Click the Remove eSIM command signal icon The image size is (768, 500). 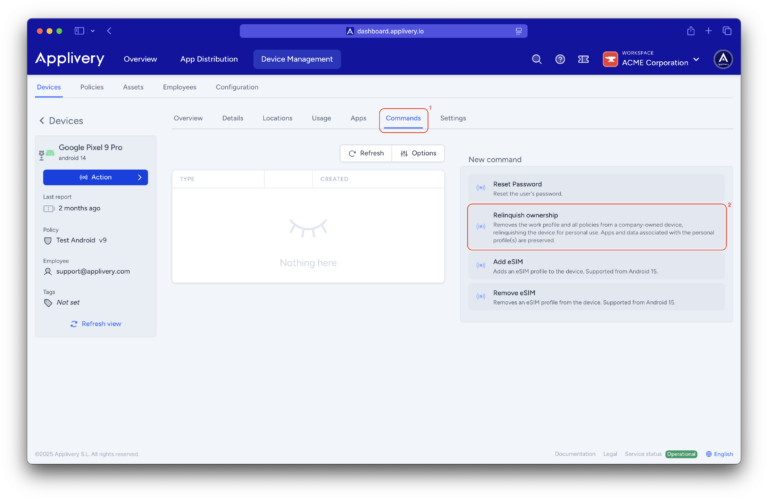tap(480, 296)
